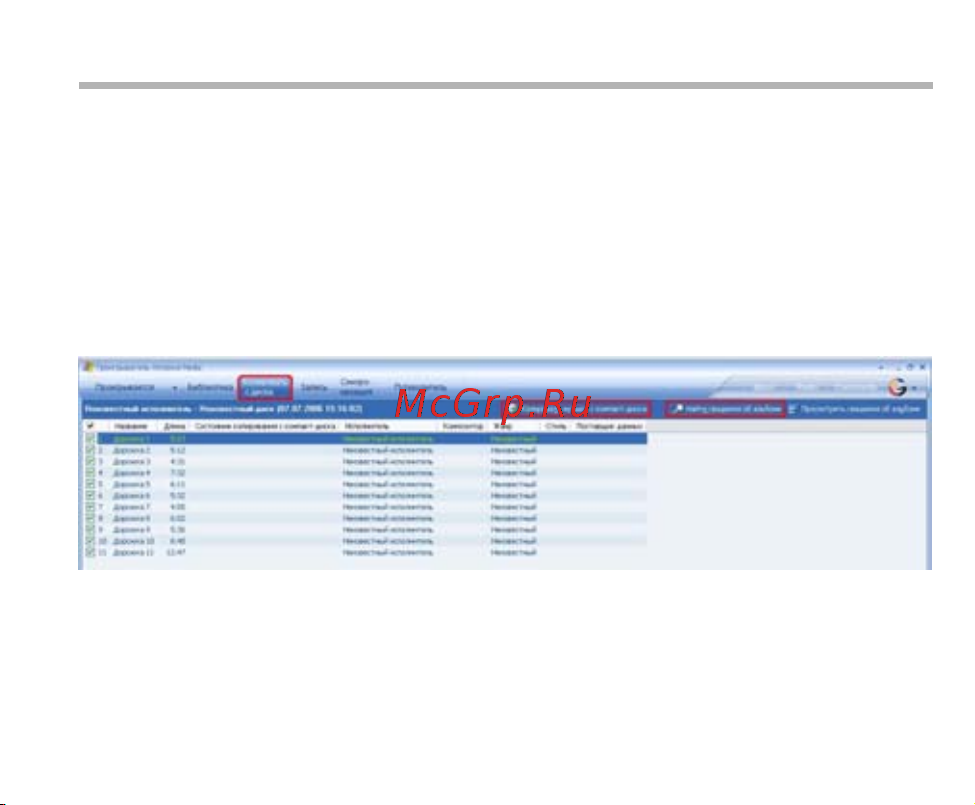Image resolution: width=975 pixels, height=805 pixels.
Task: Maximize the Windows Media Player window
Action: (910, 367)
